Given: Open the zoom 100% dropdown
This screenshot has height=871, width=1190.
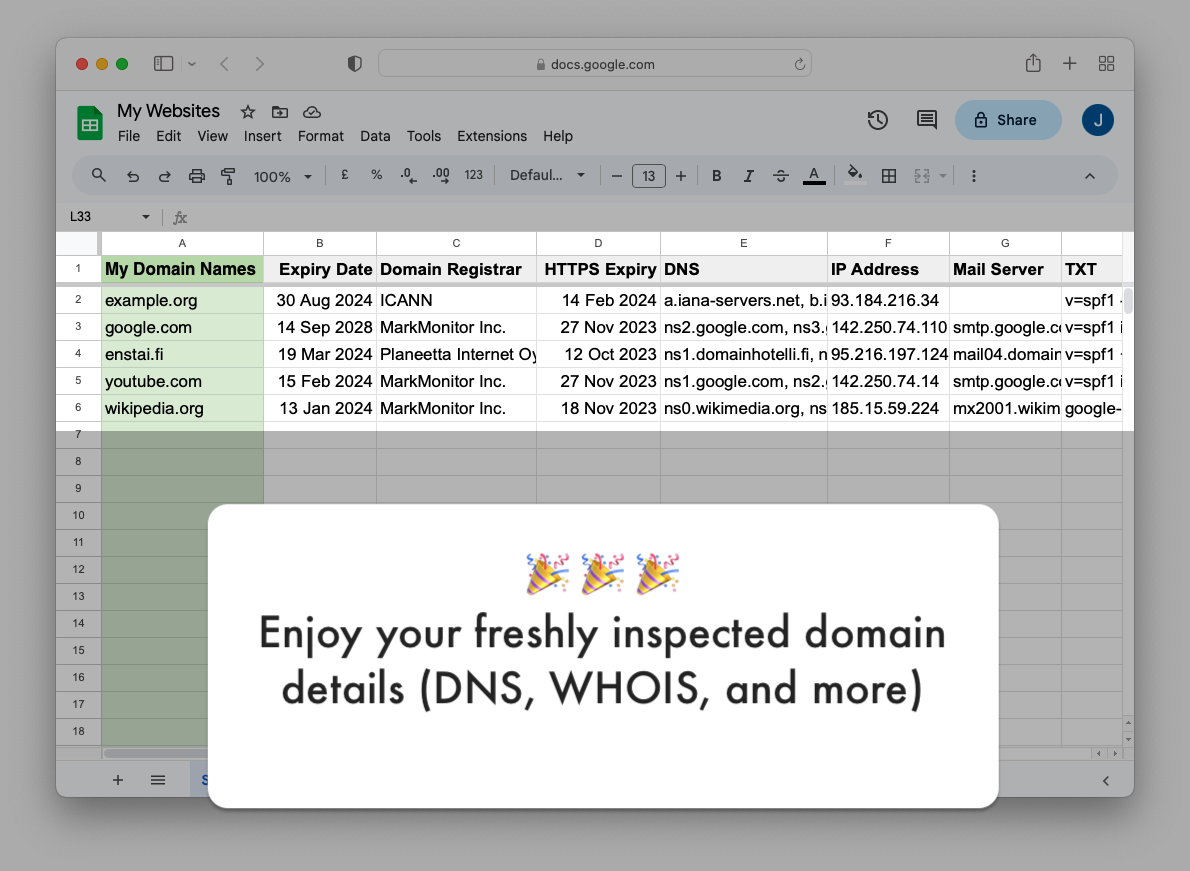Looking at the screenshot, I should tap(282, 177).
